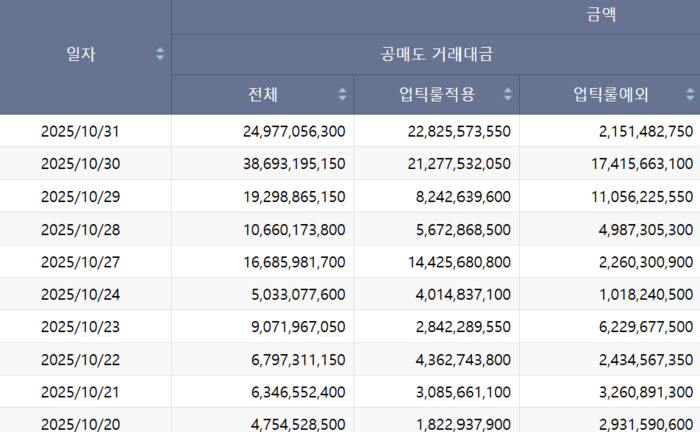Sort by the 업틱룰예외 column arrows
The image size is (700, 432).
tap(690, 94)
